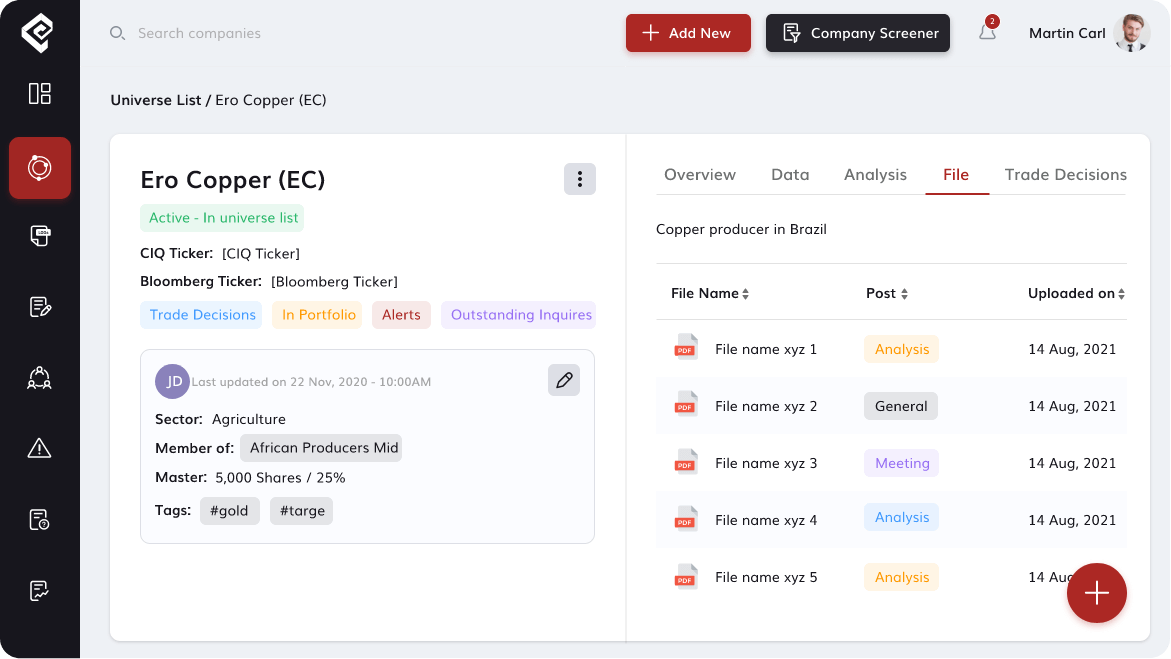Click the Trade Decisions tag under tickers

(x=202, y=315)
